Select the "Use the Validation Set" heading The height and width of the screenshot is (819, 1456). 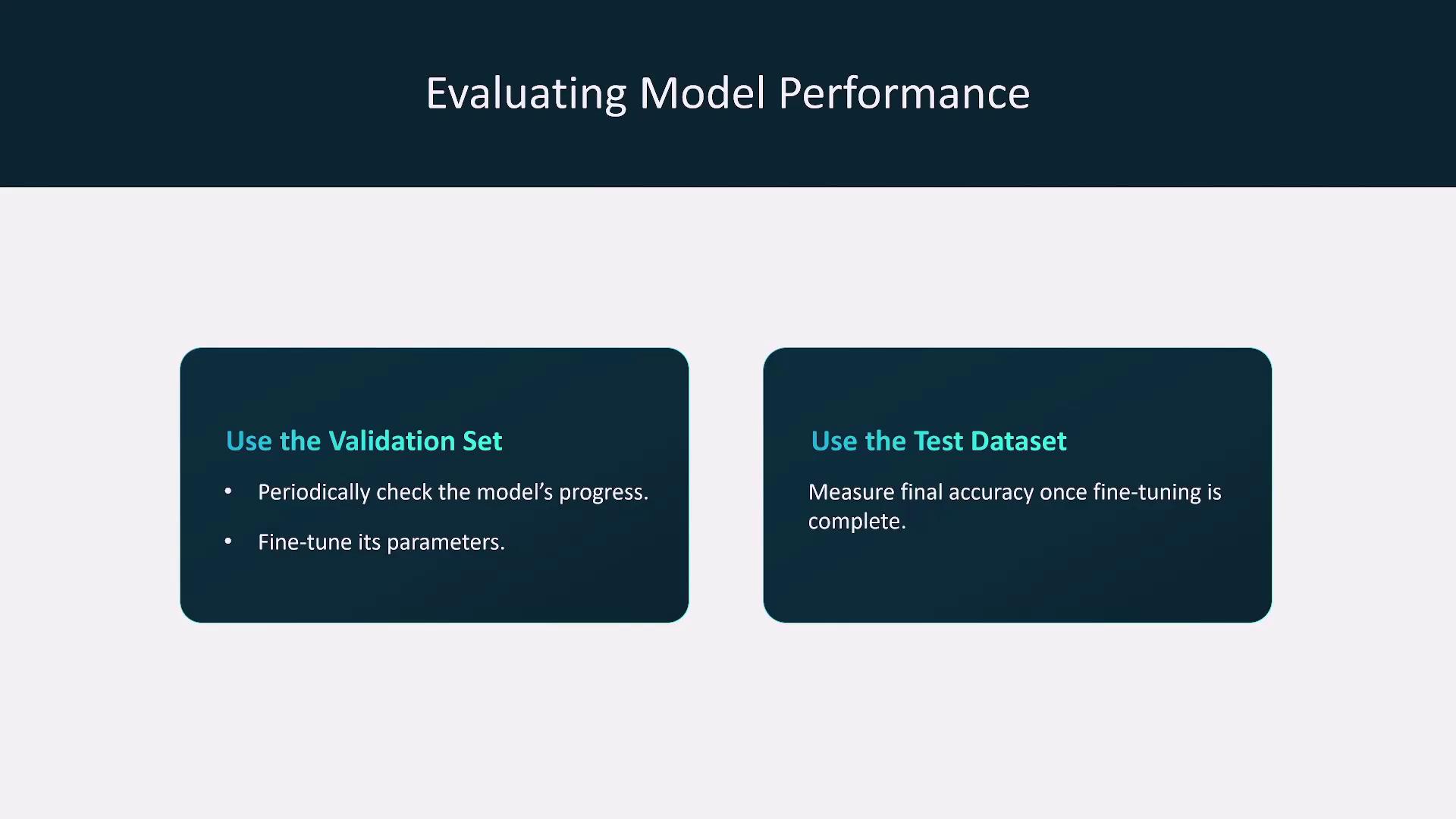pos(364,441)
